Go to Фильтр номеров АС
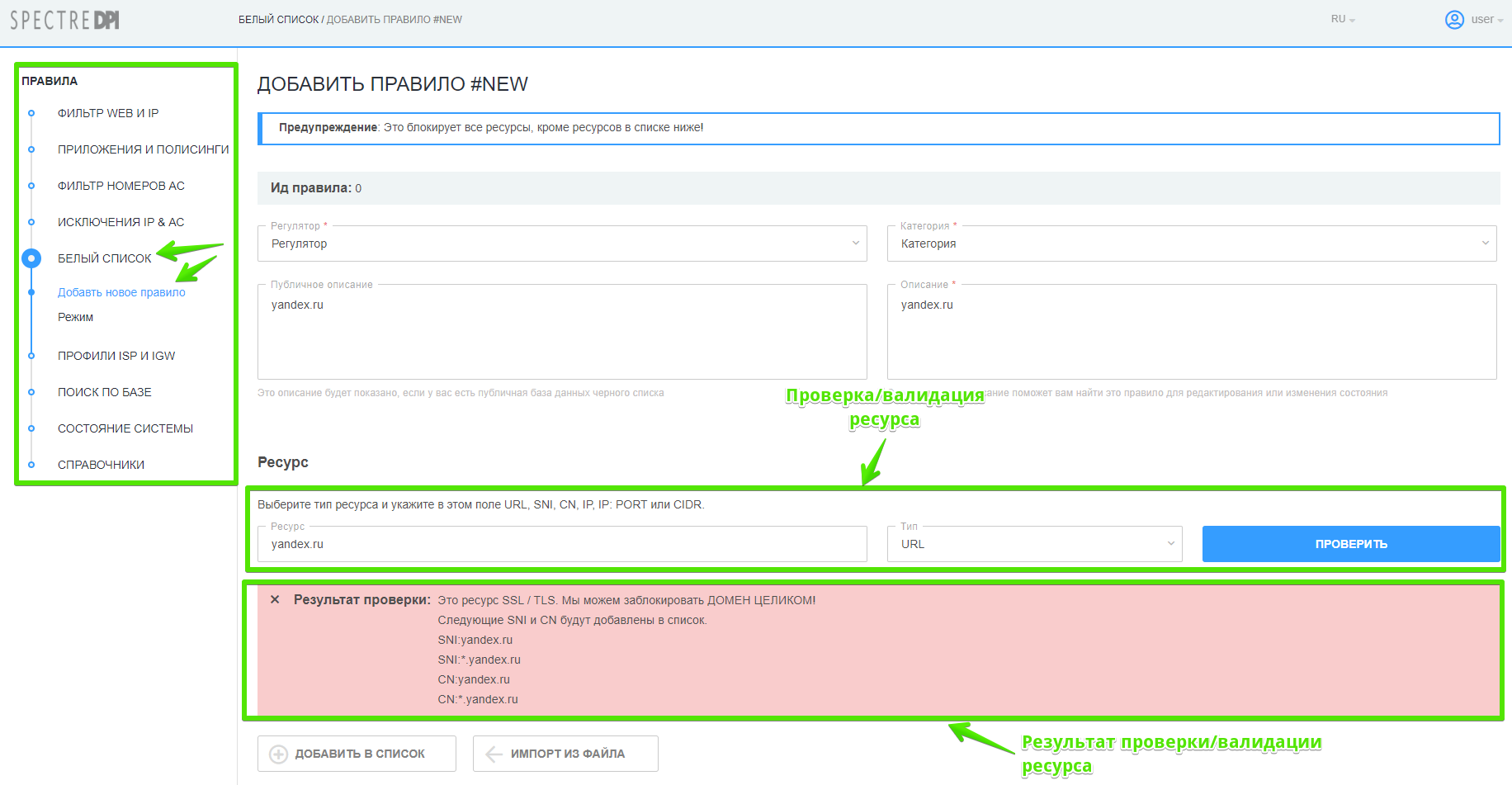Screen dimensions: 1512x785 point(121,186)
